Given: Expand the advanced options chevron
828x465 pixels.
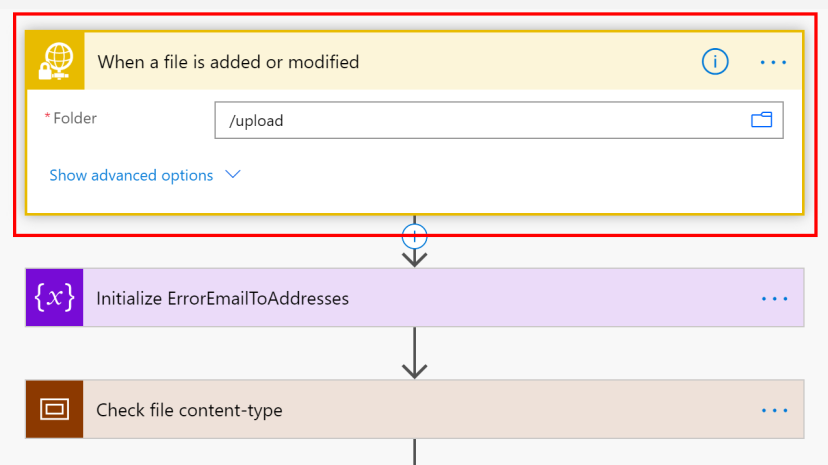Looking at the screenshot, I should coord(233,175).
